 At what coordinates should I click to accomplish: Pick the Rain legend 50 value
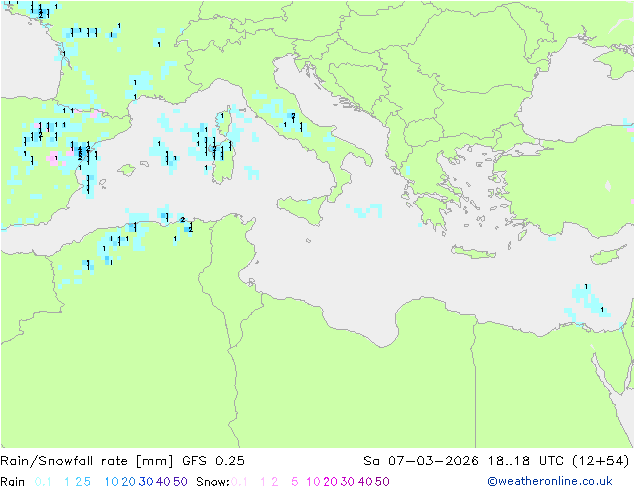180,482
